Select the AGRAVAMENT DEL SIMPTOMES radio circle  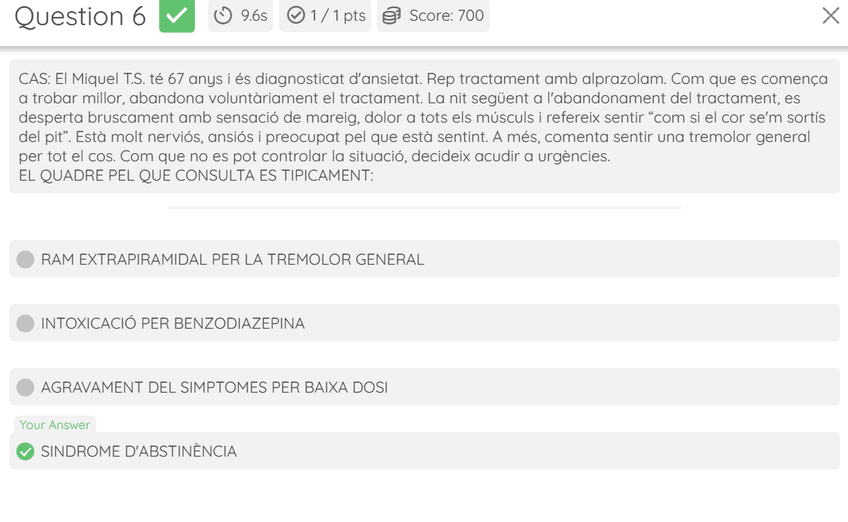pos(26,388)
